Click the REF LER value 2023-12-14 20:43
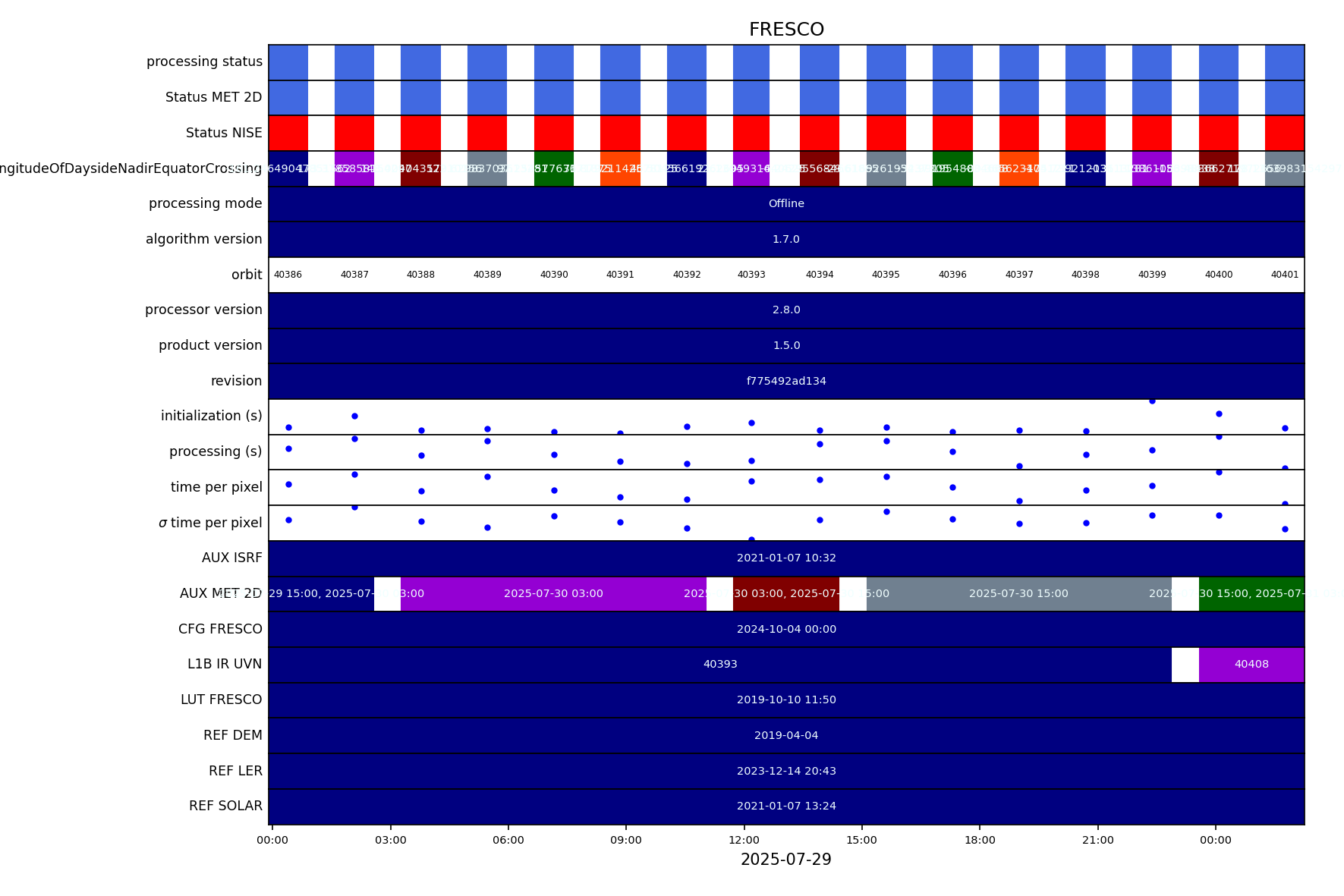The height and width of the screenshot is (896, 1344). coord(786,771)
